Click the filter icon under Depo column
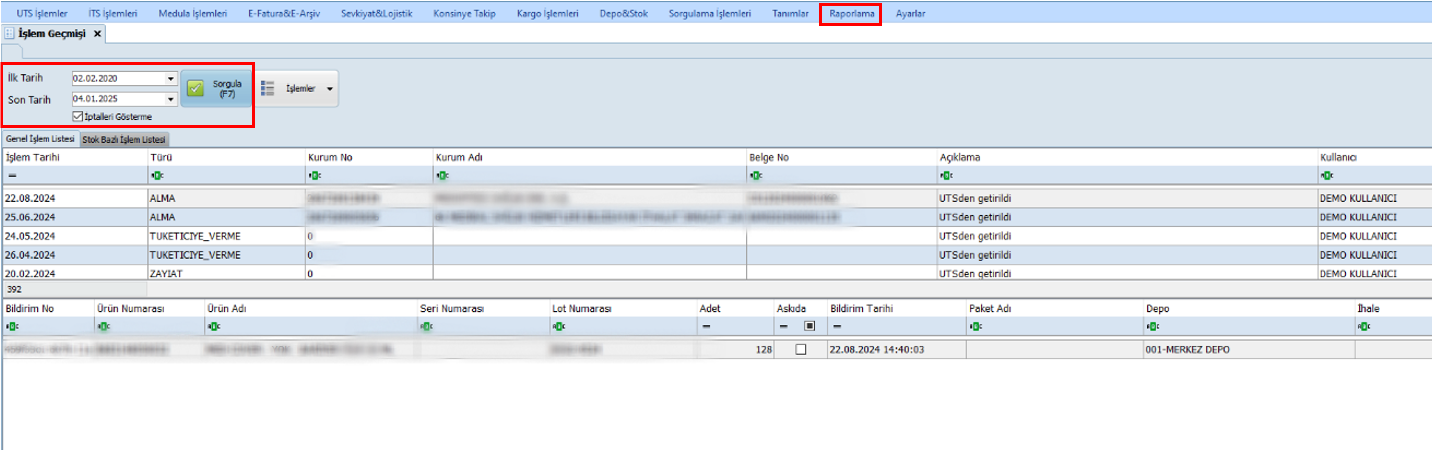 [x=1152, y=326]
